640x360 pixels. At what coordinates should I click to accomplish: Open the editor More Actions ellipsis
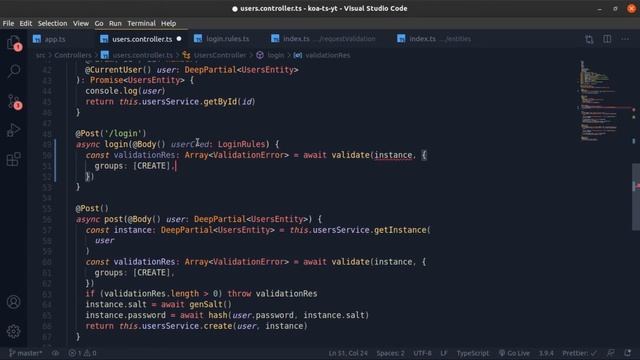[x=625, y=39]
